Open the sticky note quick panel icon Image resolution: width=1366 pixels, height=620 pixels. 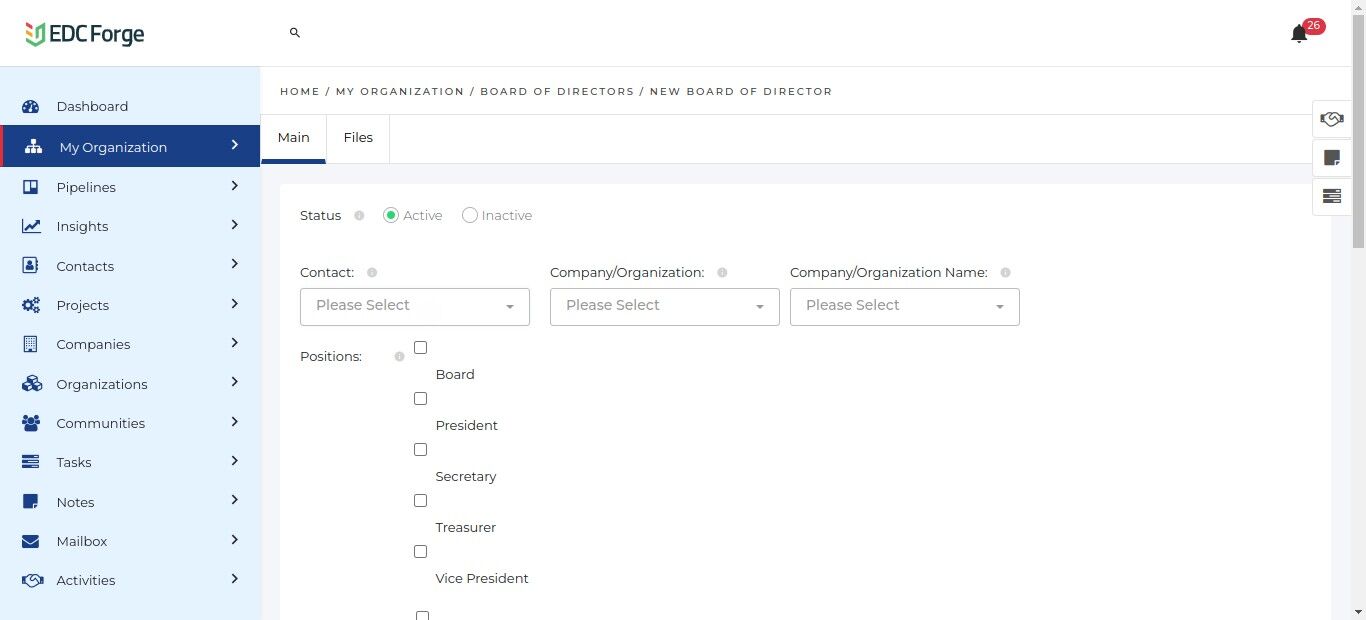[x=1331, y=158]
